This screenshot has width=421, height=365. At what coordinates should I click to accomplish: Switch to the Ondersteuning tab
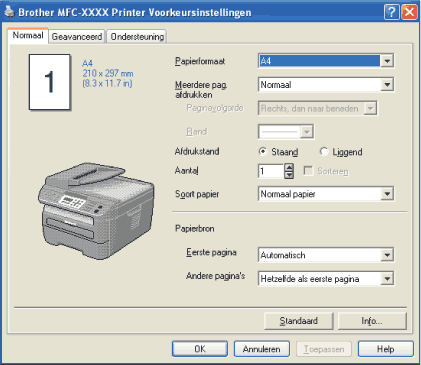coord(137,36)
